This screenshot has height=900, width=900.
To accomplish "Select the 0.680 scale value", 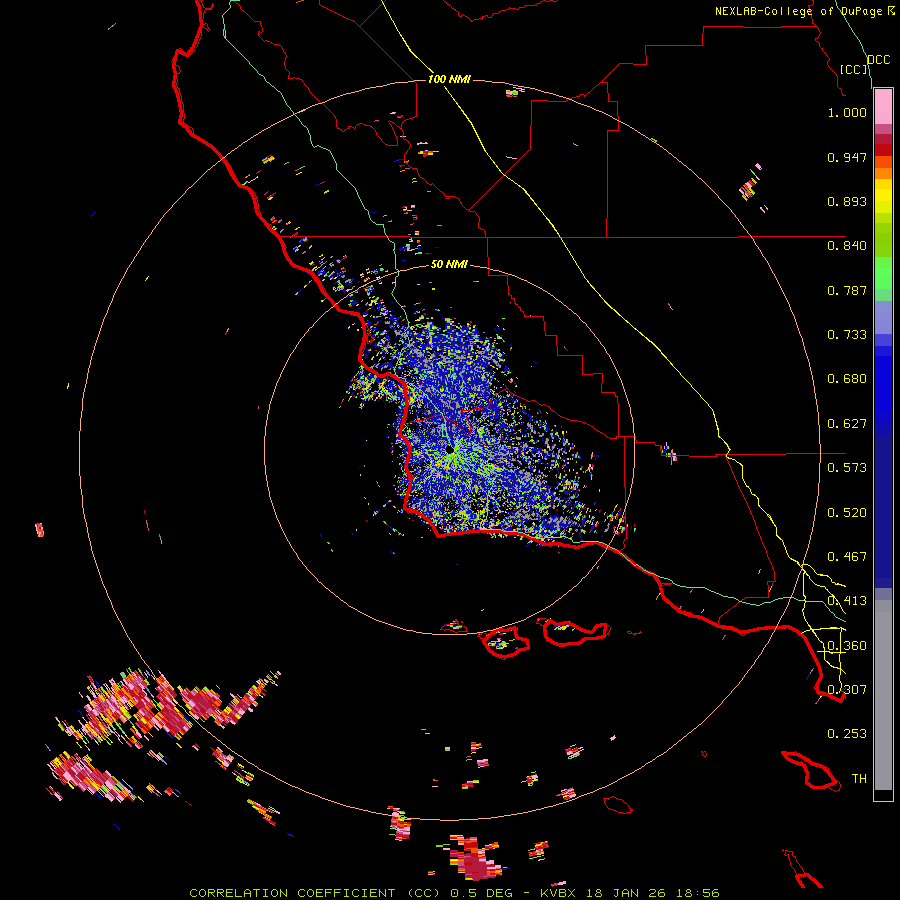I will [847, 379].
